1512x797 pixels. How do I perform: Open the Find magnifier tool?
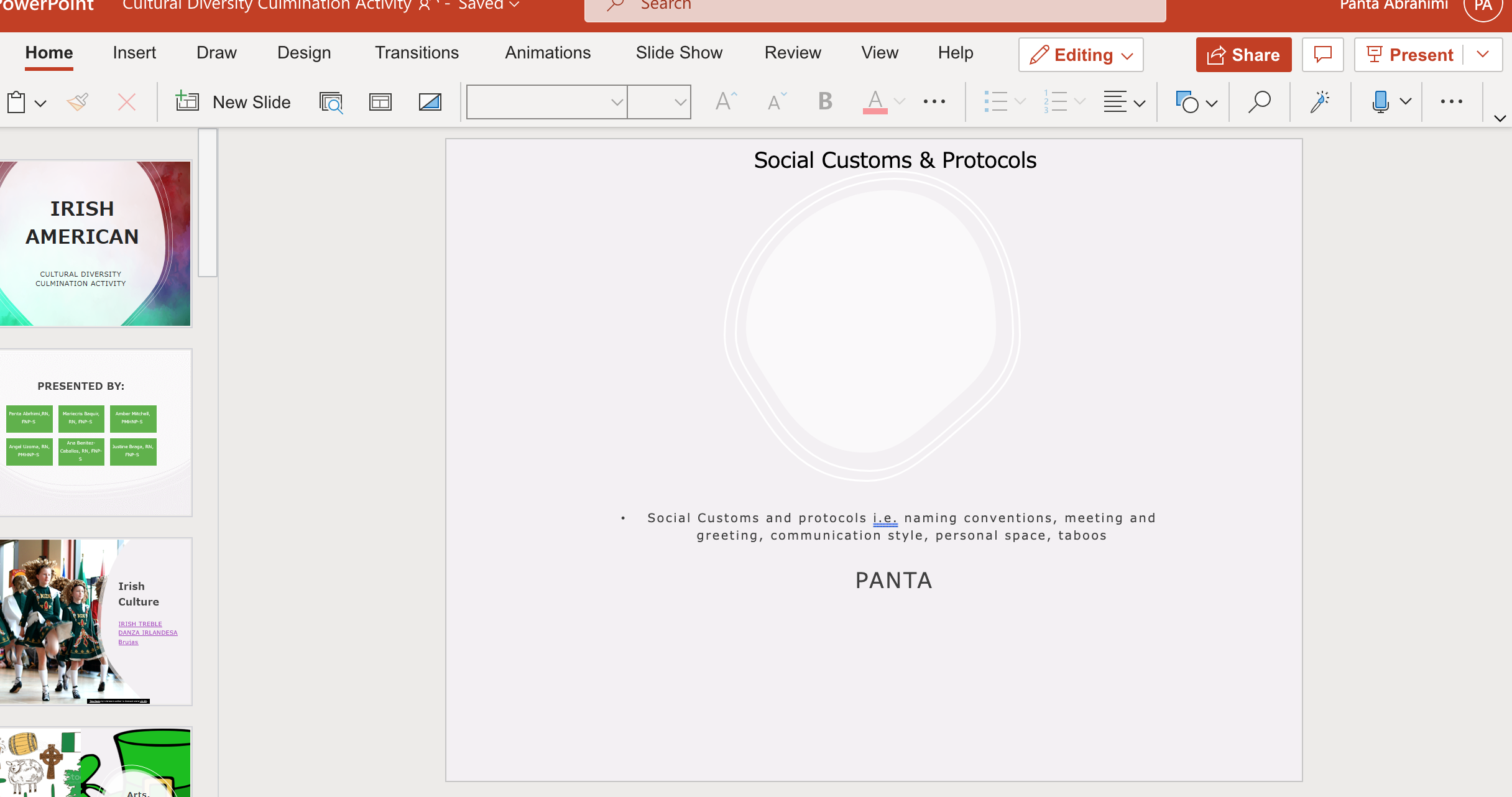pyautogui.click(x=1259, y=102)
